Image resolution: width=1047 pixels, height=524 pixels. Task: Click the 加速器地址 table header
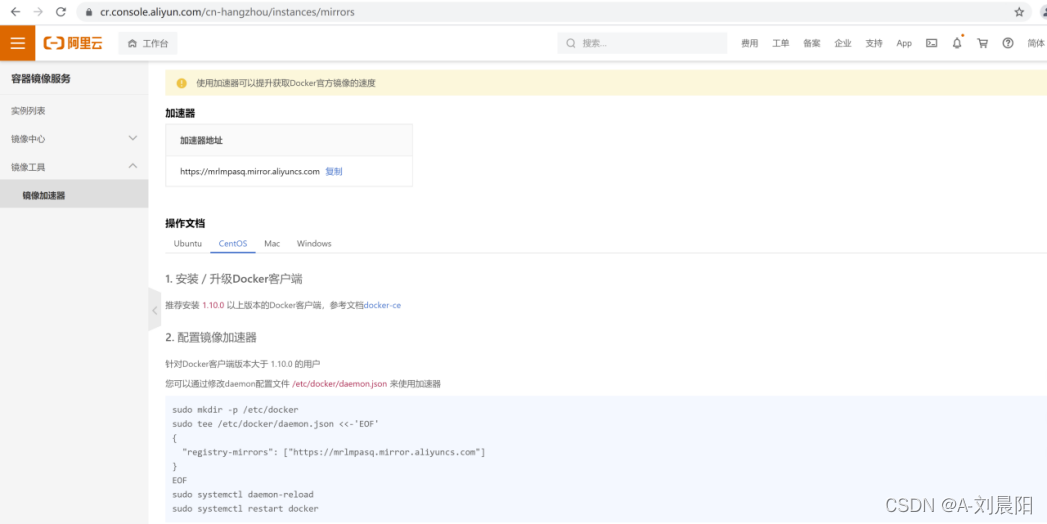[x=289, y=140]
